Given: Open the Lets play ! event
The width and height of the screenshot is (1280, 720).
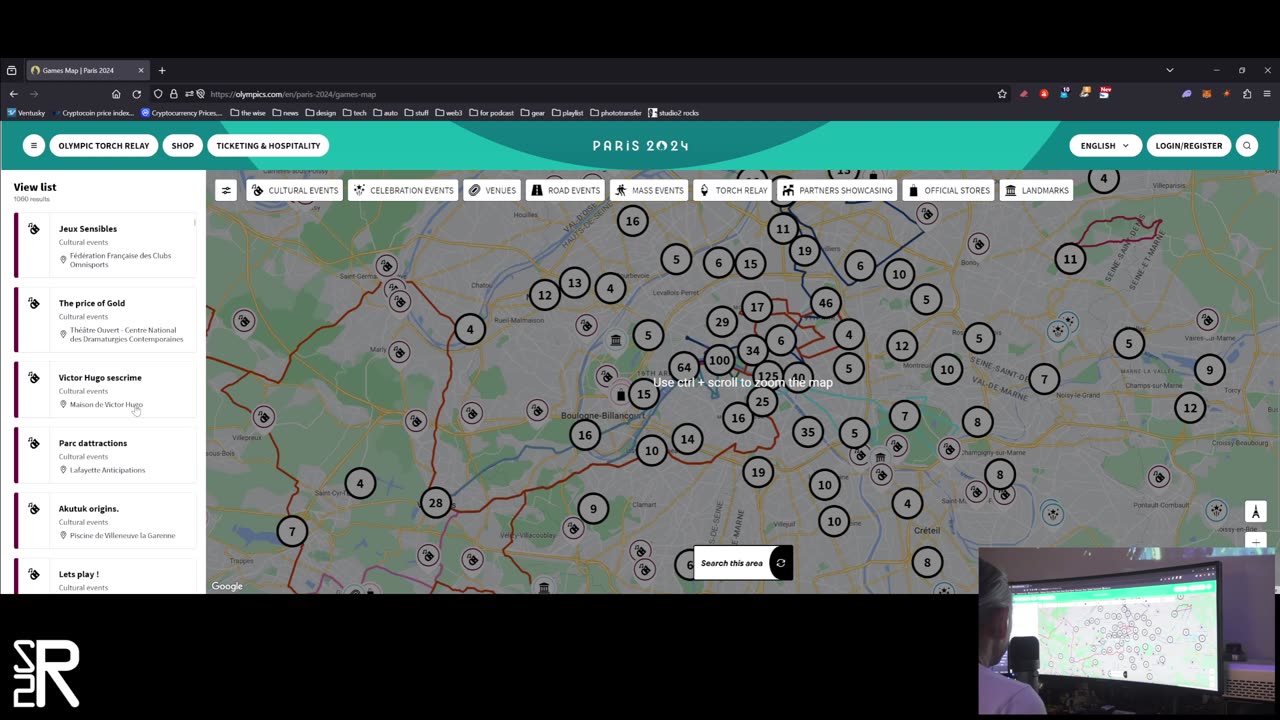Looking at the screenshot, I should (x=105, y=577).
